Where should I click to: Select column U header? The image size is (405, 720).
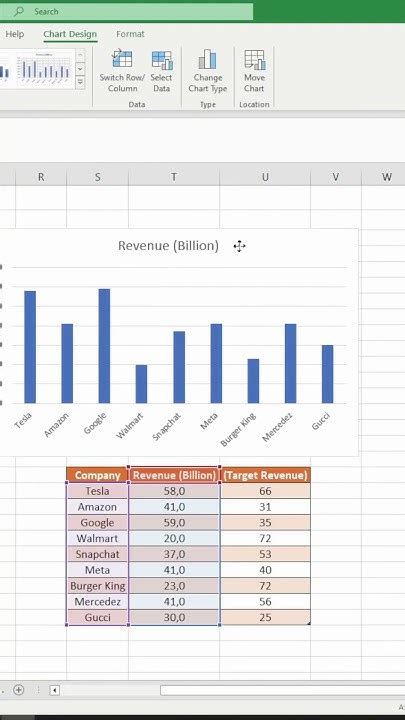[x=265, y=177]
